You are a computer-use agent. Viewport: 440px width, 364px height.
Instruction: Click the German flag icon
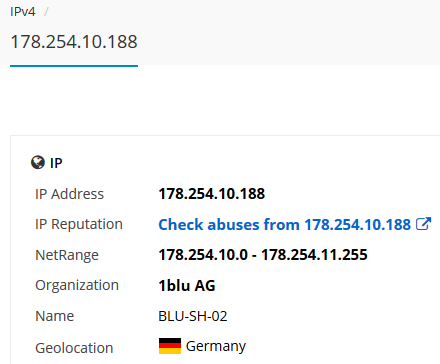[x=170, y=346]
